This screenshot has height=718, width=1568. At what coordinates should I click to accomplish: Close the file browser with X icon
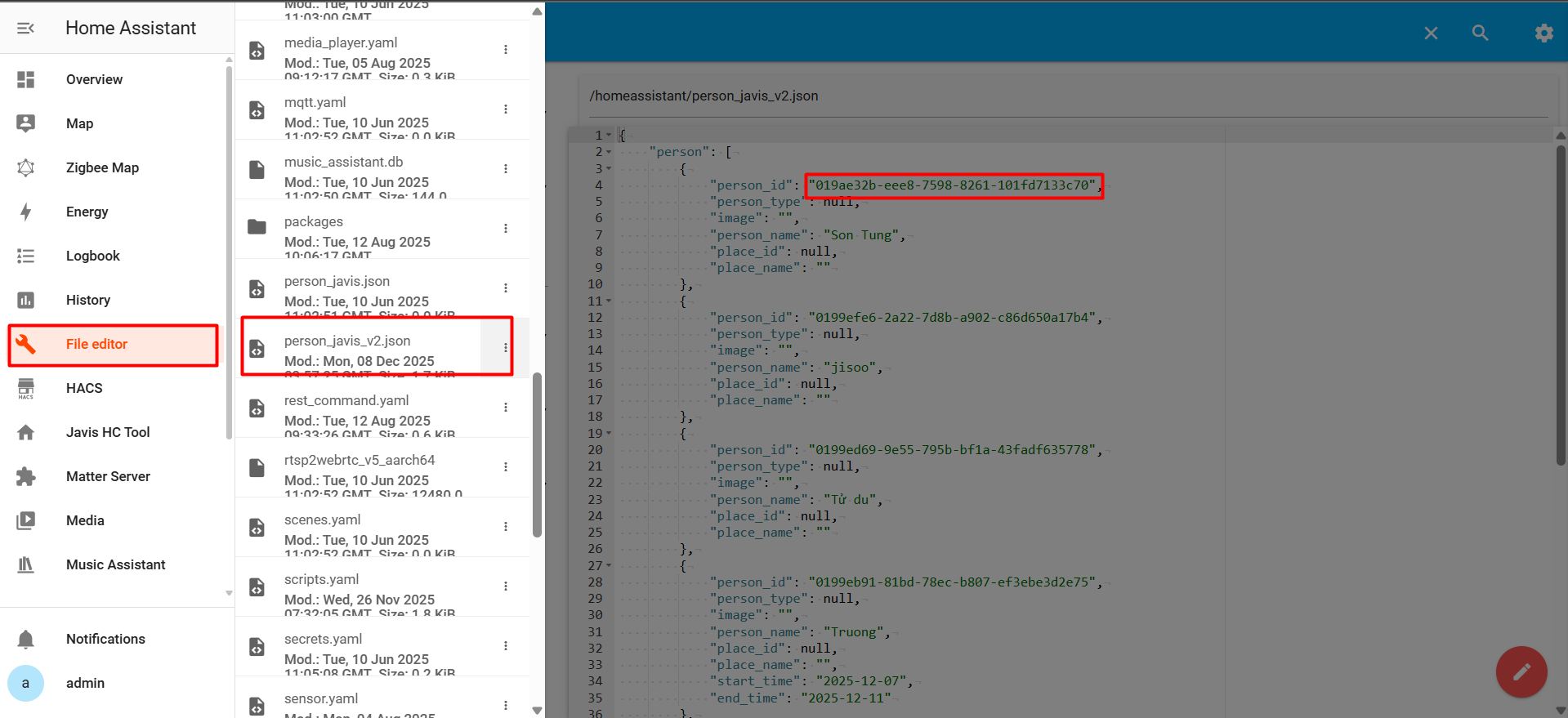coord(1431,33)
